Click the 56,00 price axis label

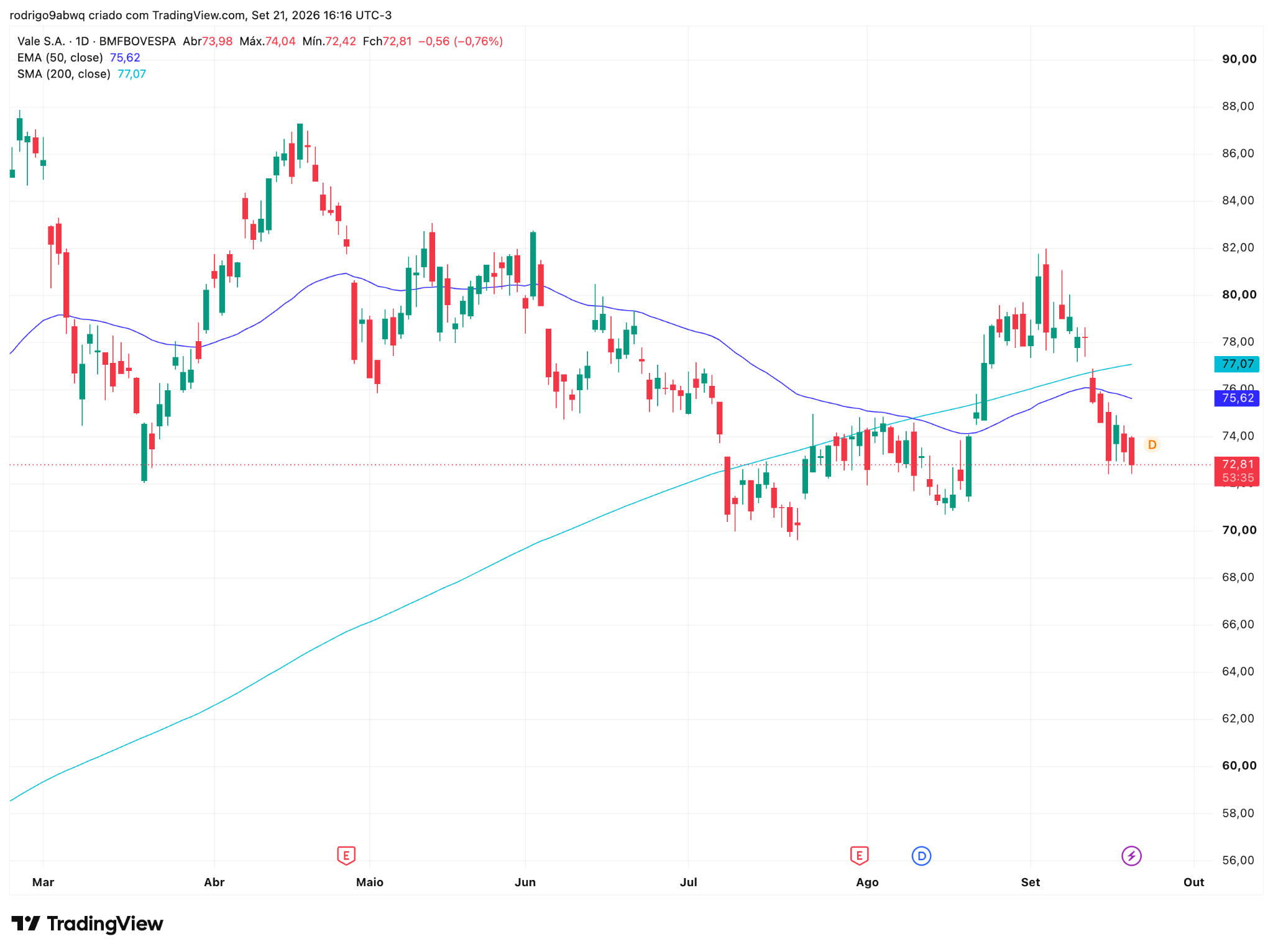pos(1238,860)
